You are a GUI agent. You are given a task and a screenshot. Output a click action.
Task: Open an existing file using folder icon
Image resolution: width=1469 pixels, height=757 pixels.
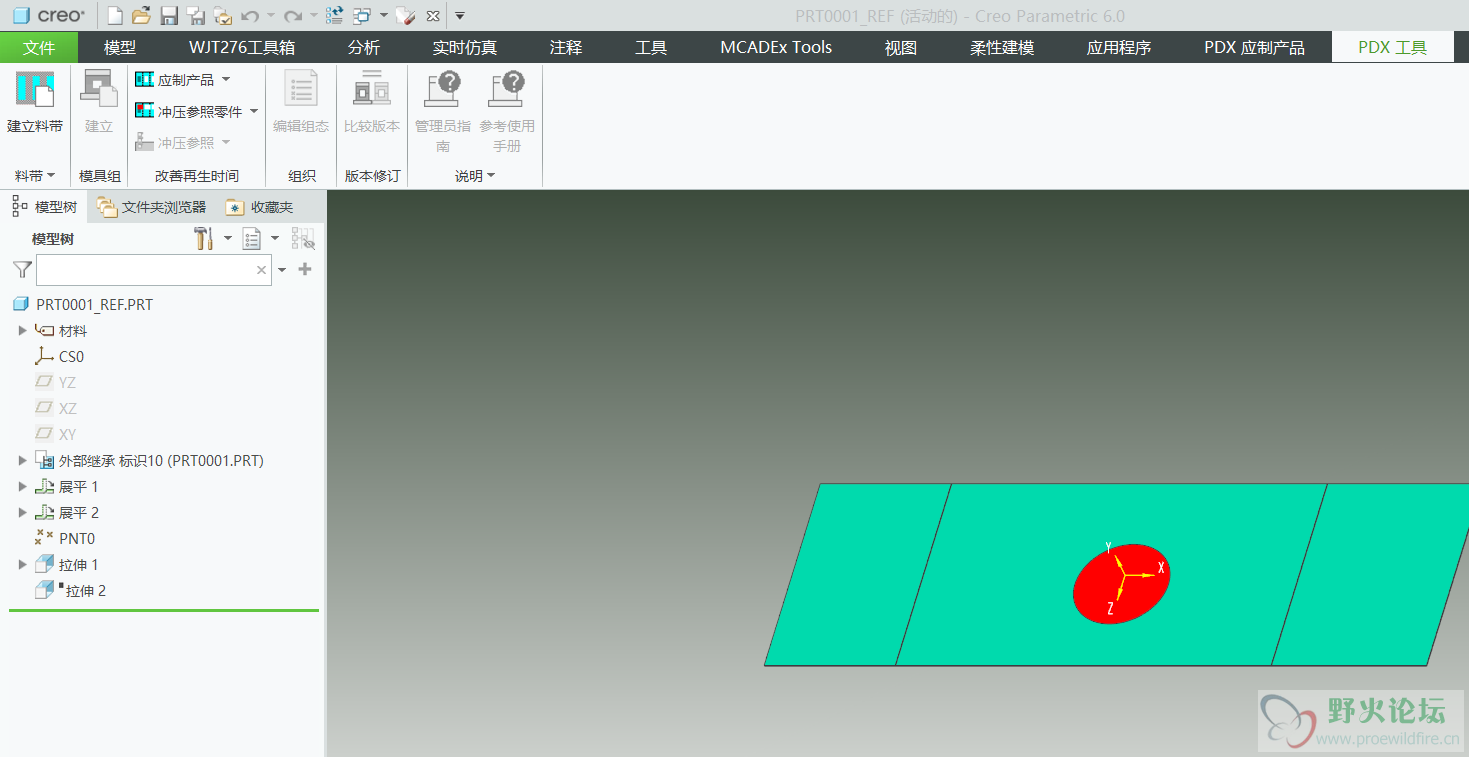[141, 16]
